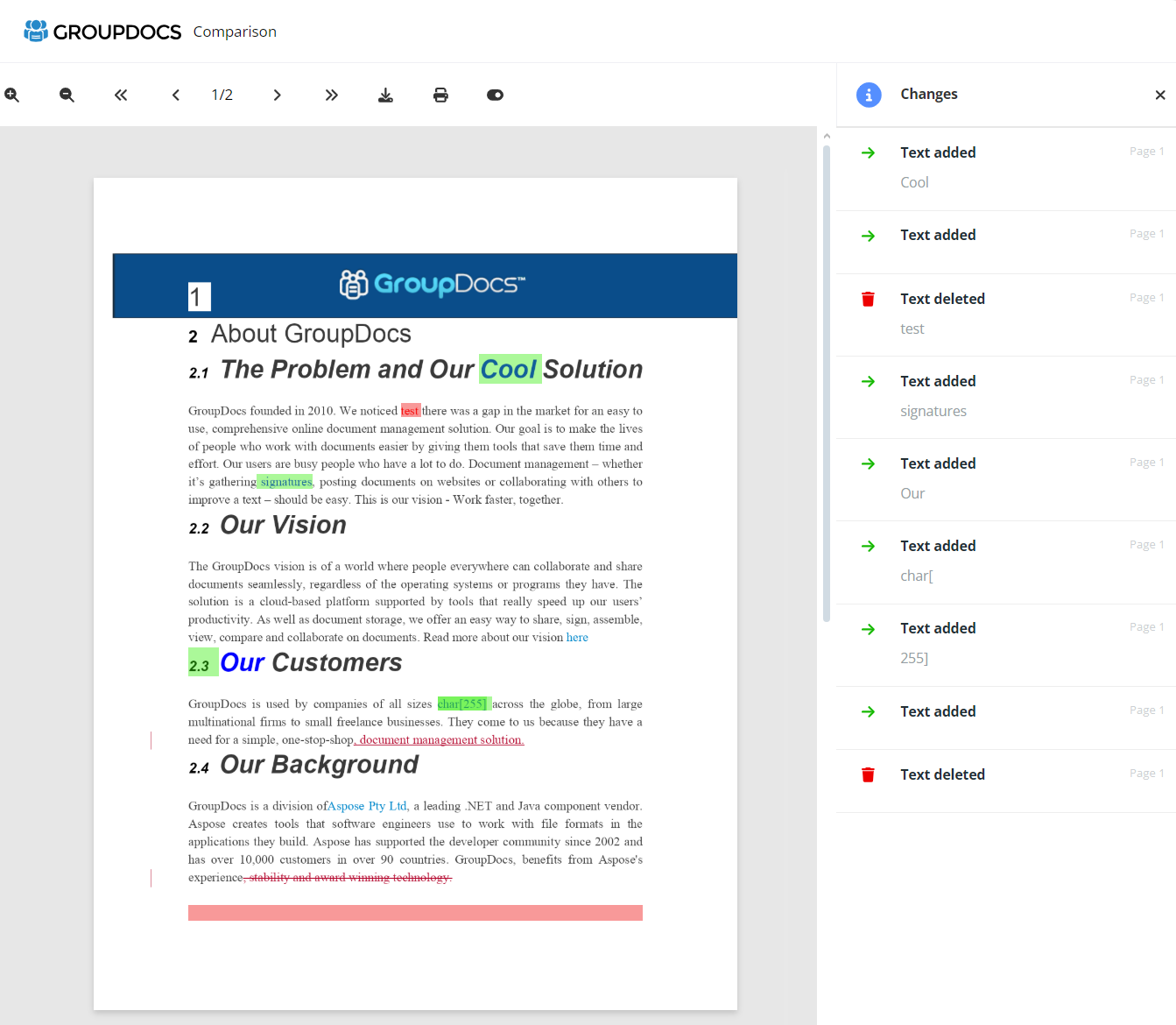Toggle changes highlighting visibility
Viewport: 1176px width, 1025px height.
(x=495, y=95)
